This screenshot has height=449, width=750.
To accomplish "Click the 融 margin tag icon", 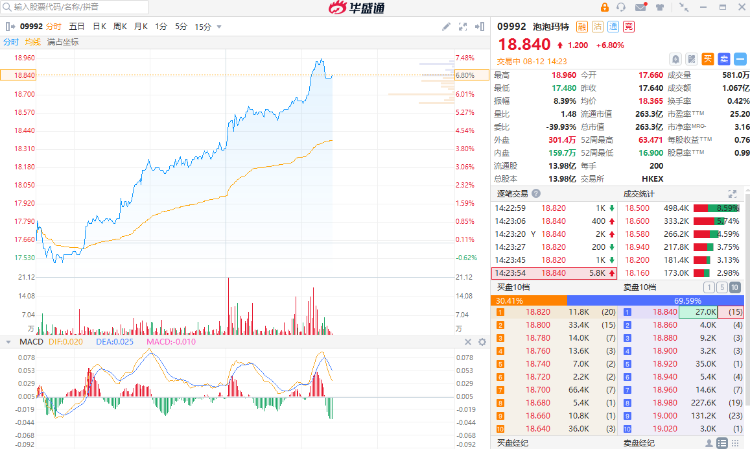I will pyautogui.click(x=582, y=27).
